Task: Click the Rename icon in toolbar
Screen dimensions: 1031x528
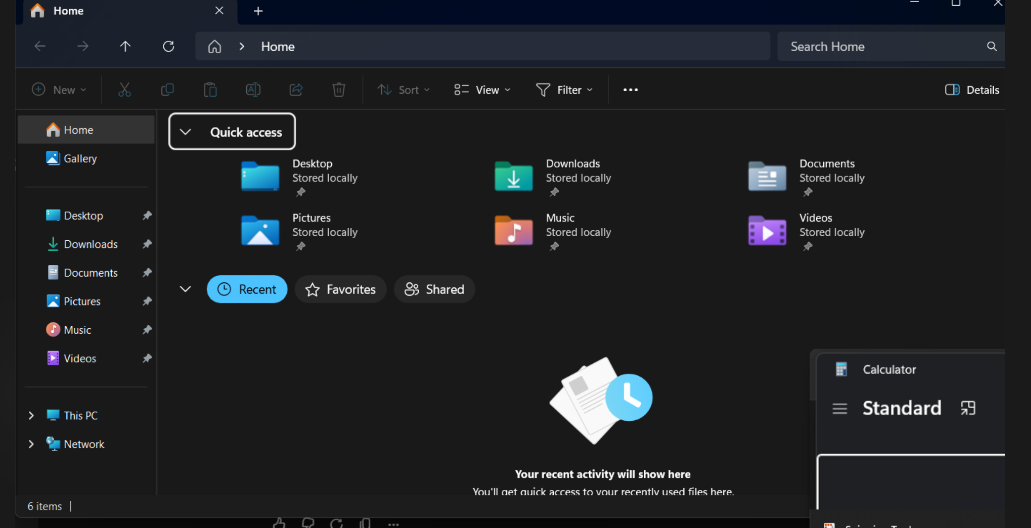Action: [x=253, y=90]
